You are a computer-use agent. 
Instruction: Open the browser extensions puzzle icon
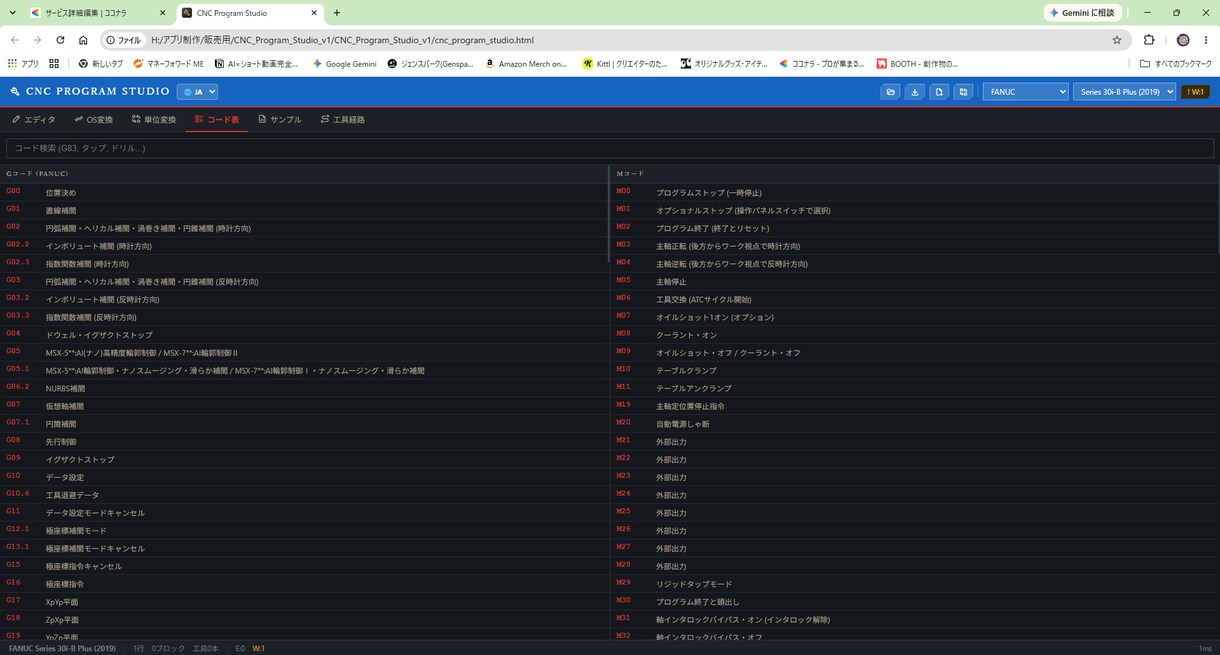pyautogui.click(x=1149, y=40)
